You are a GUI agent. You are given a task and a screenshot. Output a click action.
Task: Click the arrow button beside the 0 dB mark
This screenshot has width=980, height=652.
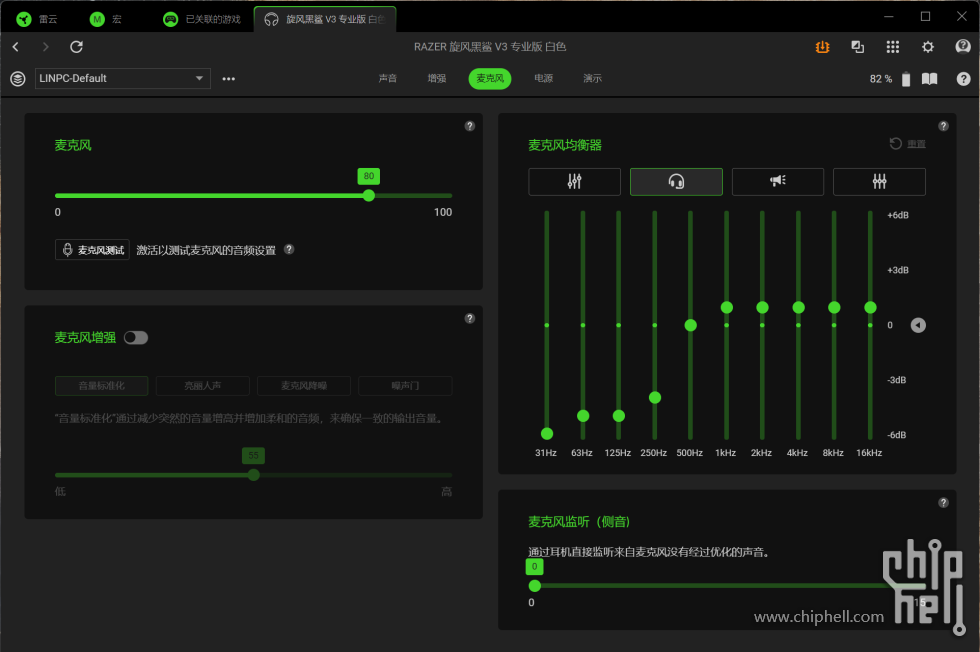pos(918,325)
